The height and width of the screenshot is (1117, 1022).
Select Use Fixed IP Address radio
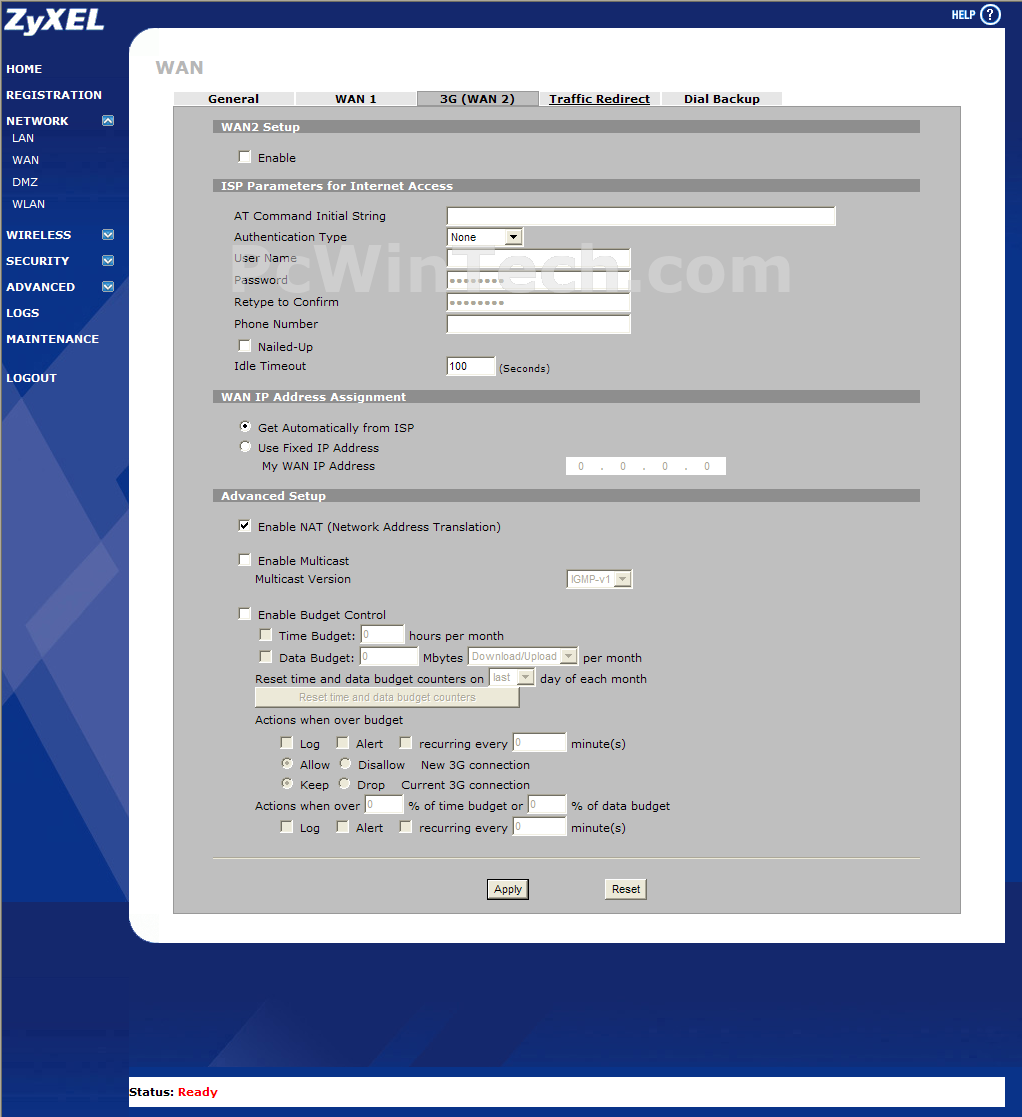point(246,447)
